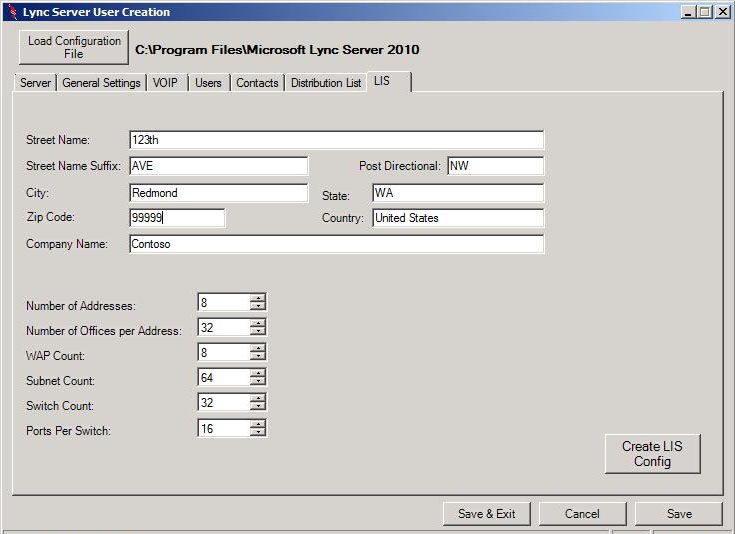Click the Create LIS Config button
This screenshot has height=534, width=735.
(652, 454)
